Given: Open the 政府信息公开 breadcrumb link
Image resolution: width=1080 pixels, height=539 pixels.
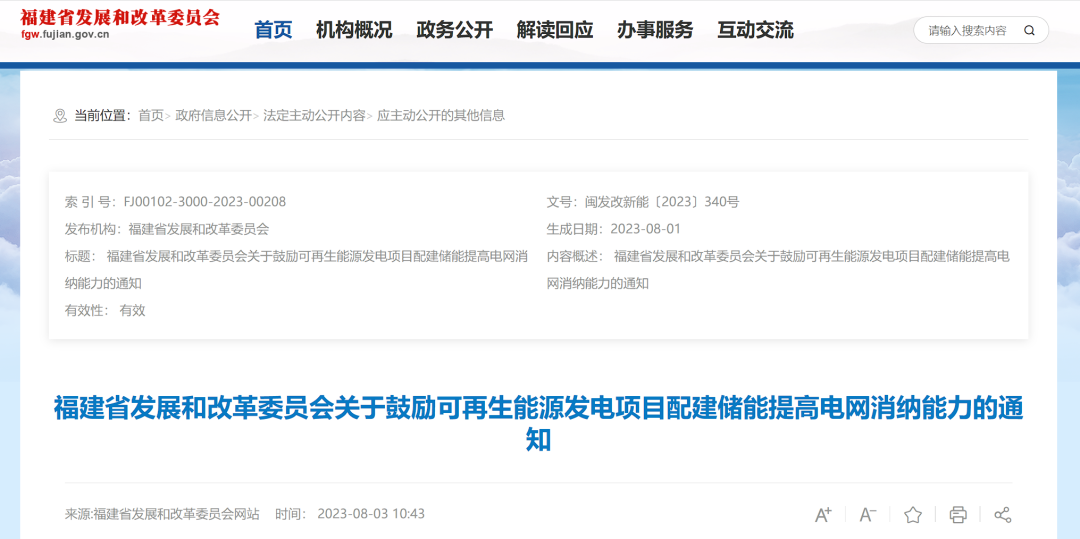Looking at the screenshot, I should 214,116.
